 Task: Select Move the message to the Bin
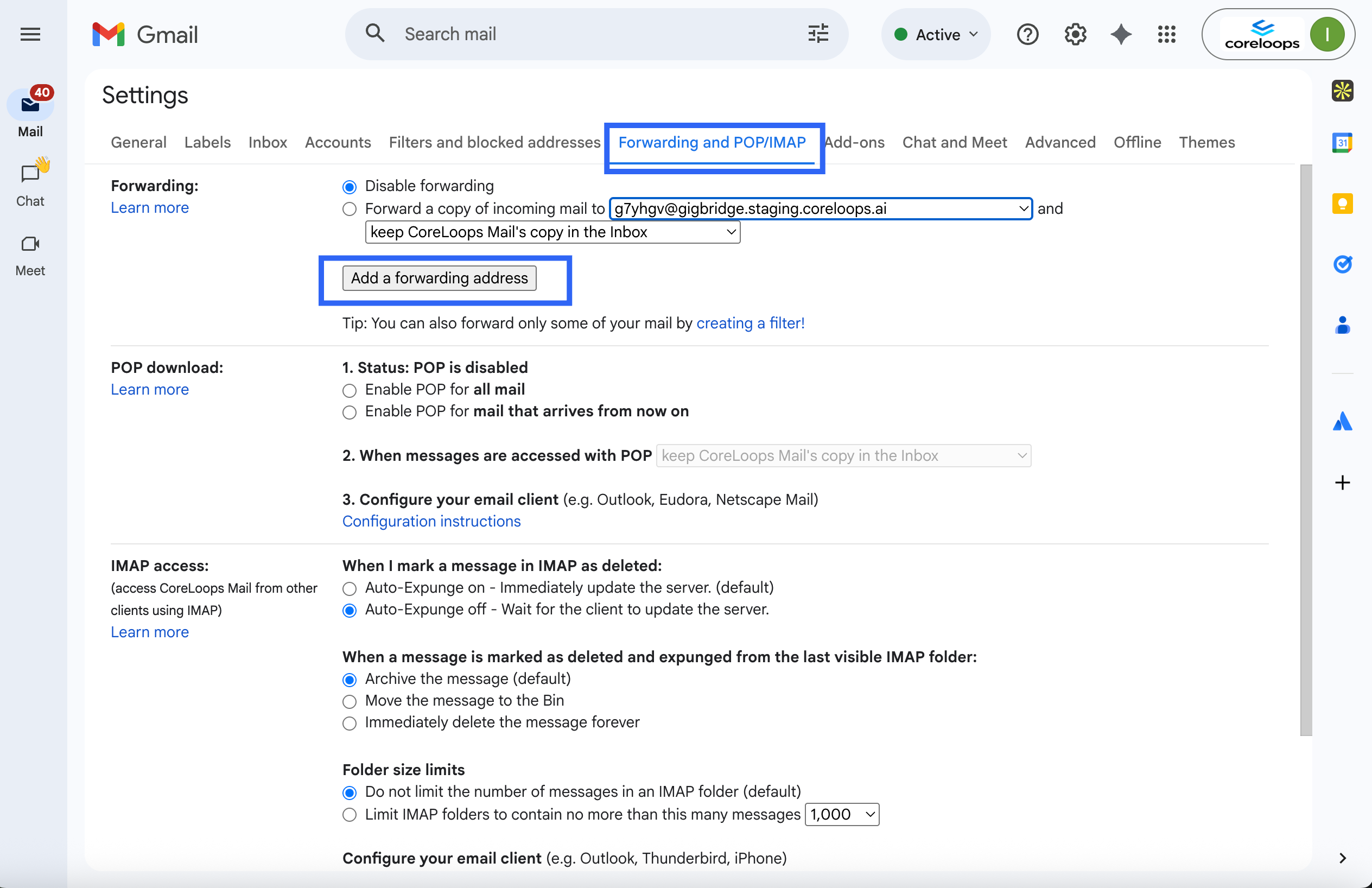(x=350, y=702)
